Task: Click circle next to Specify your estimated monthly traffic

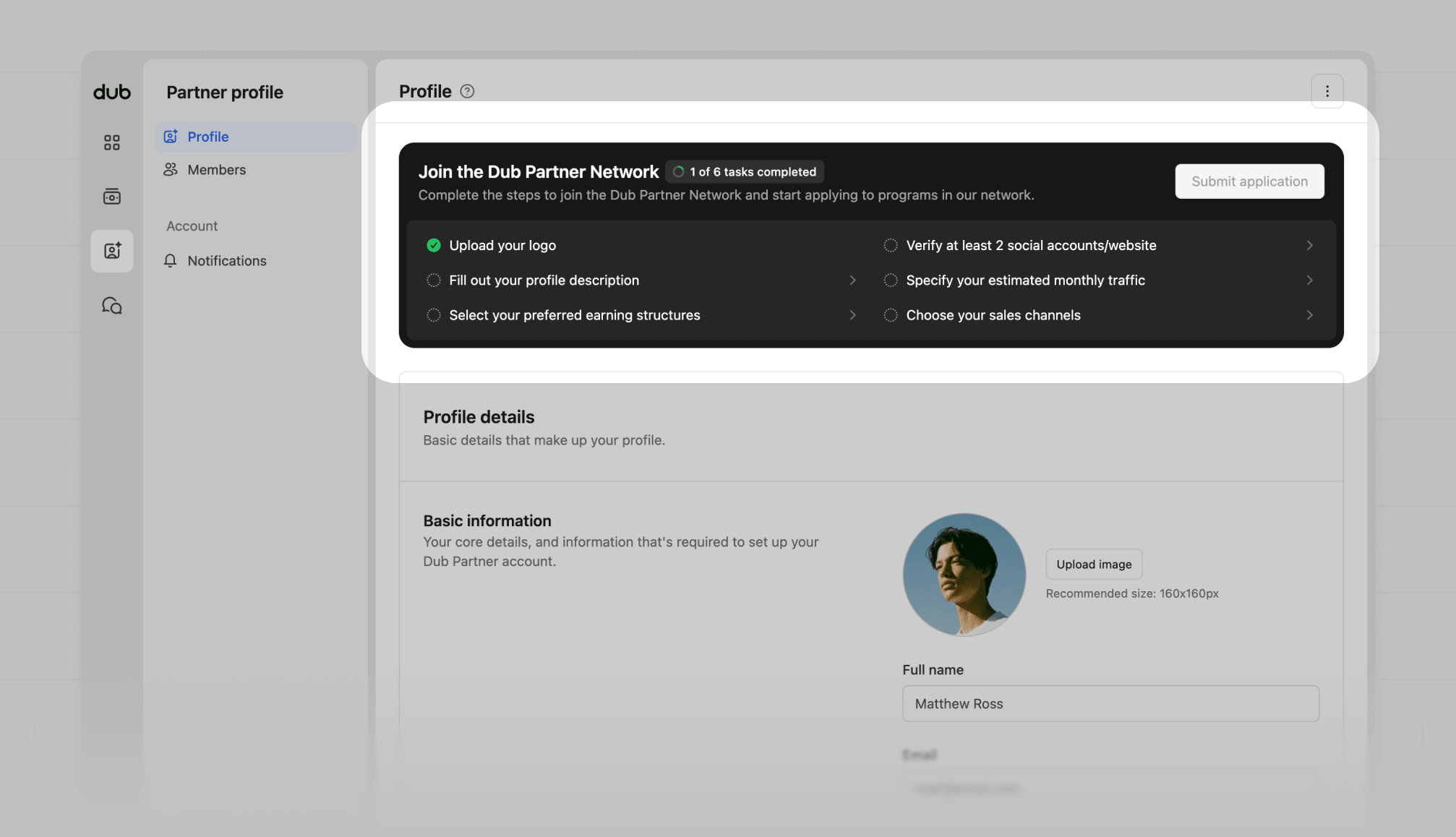Action: pos(891,280)
